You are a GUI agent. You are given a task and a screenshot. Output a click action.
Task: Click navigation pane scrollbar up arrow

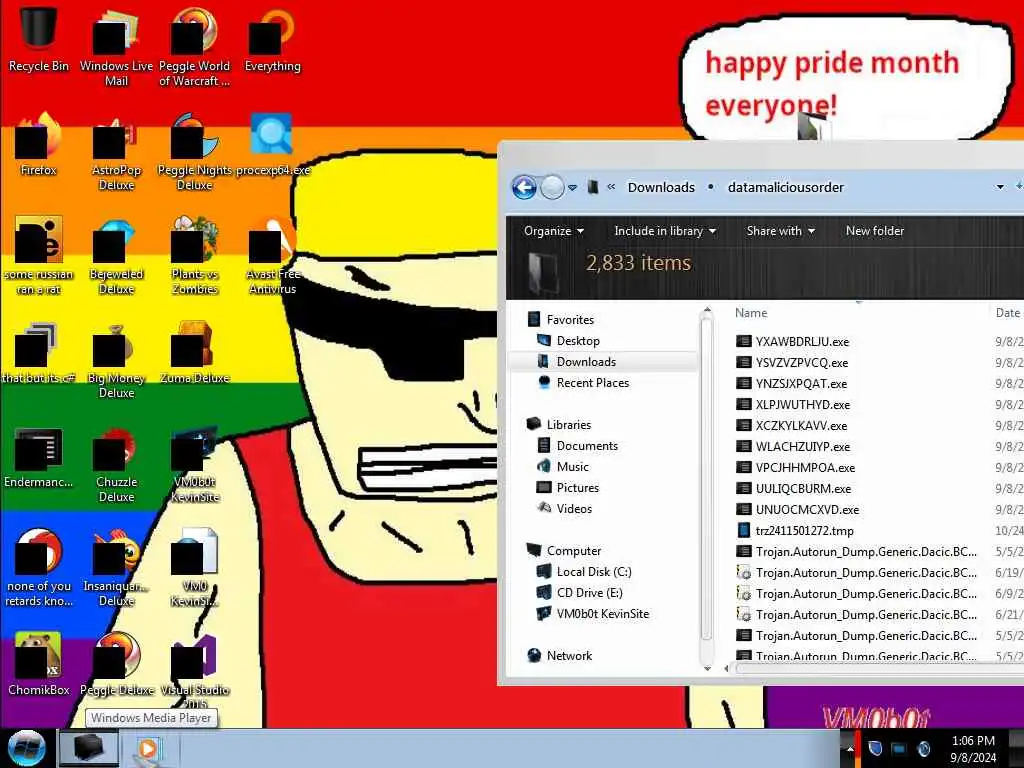[x=707, y=311]
